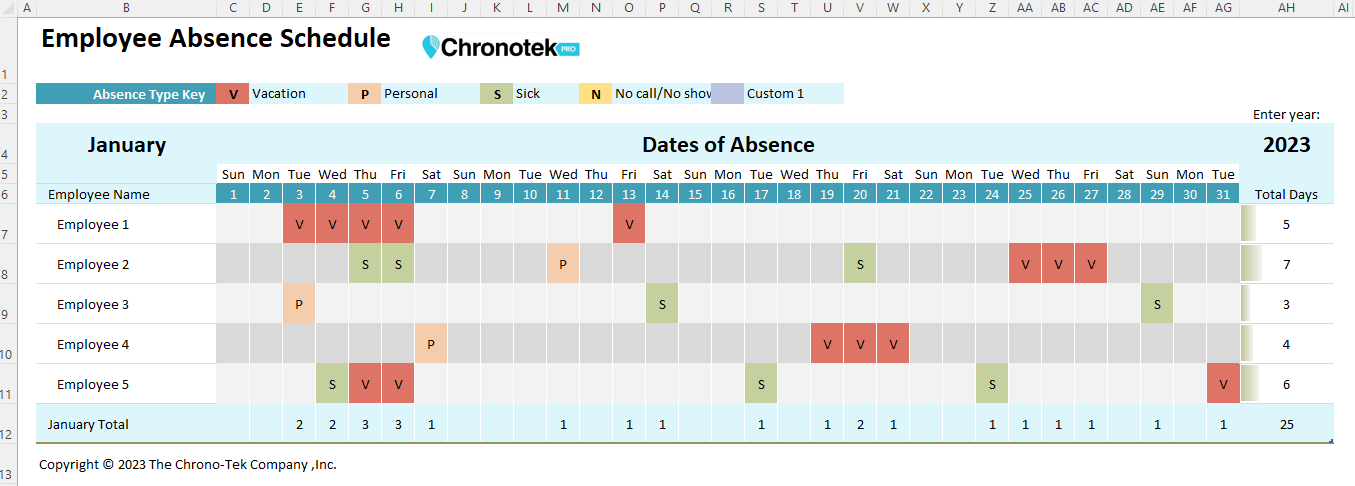Screen dimensions: 1355x486
Task: Select column header AH
Action: pos(1286,7)
